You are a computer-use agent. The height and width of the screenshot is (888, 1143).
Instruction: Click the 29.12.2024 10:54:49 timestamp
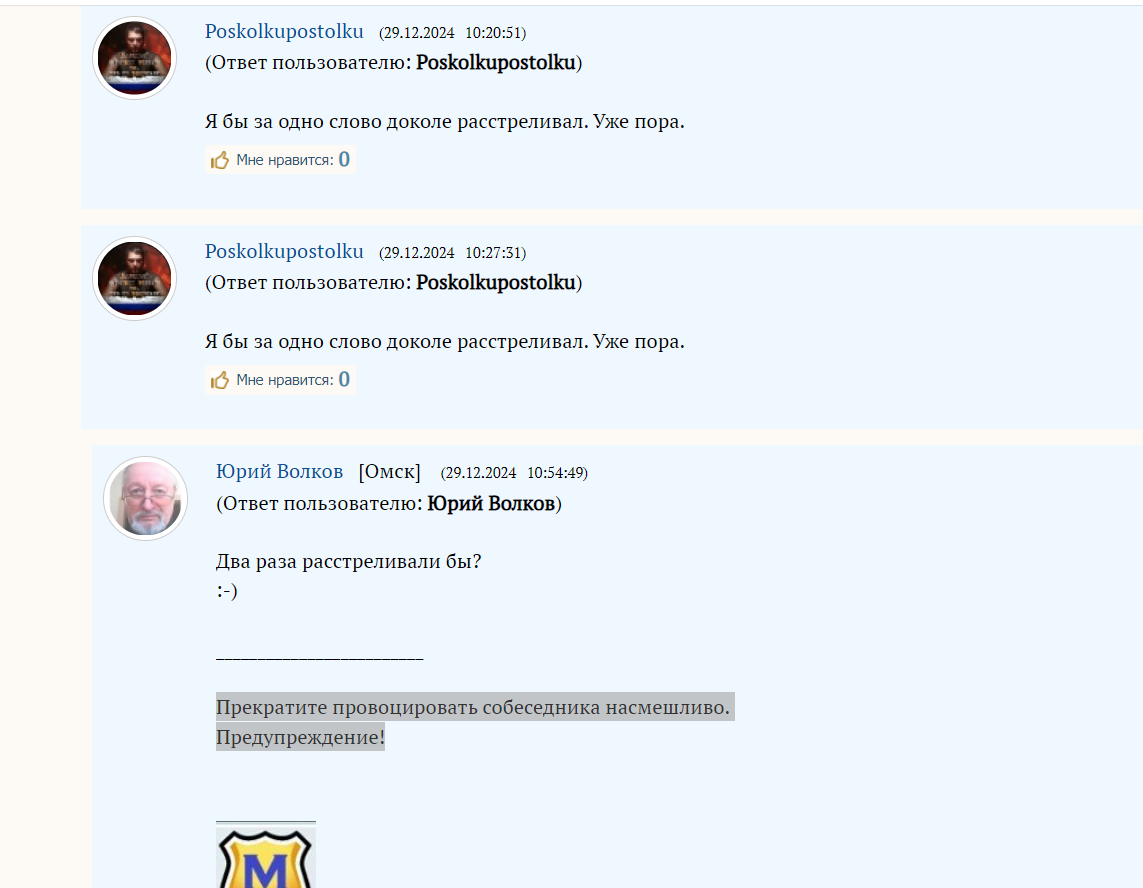514,473
